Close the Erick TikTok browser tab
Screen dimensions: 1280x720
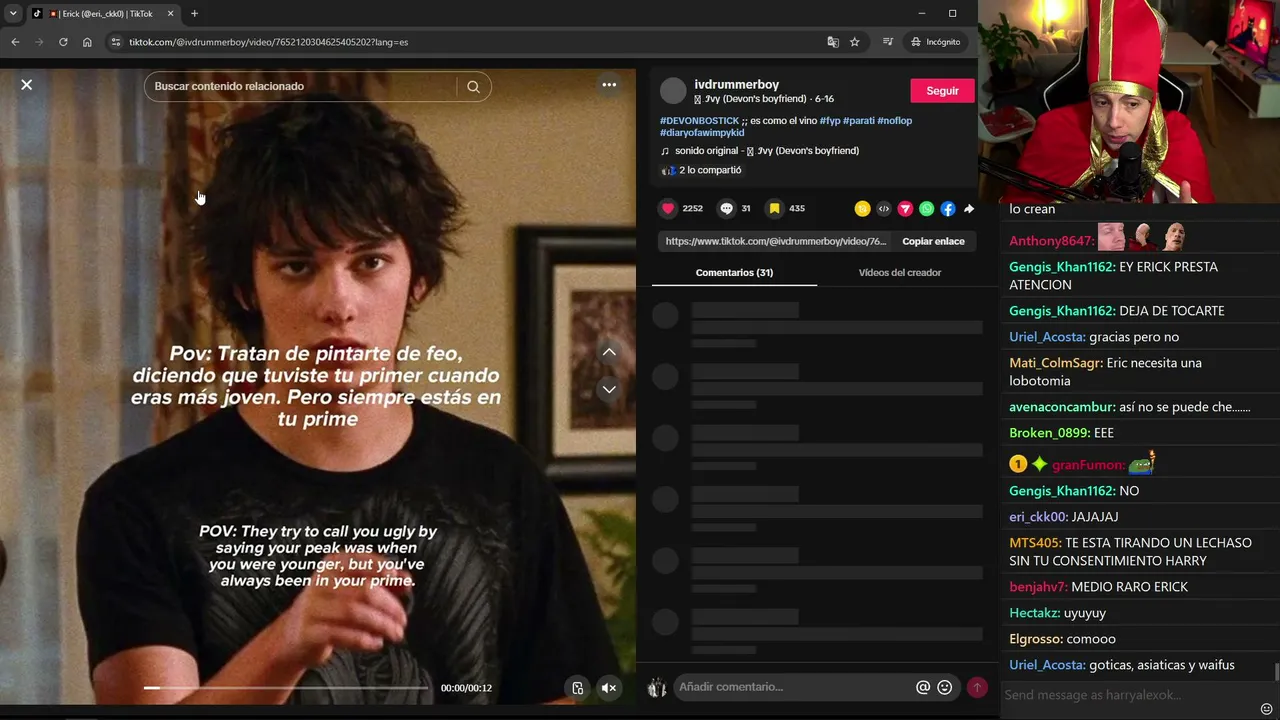170,13
